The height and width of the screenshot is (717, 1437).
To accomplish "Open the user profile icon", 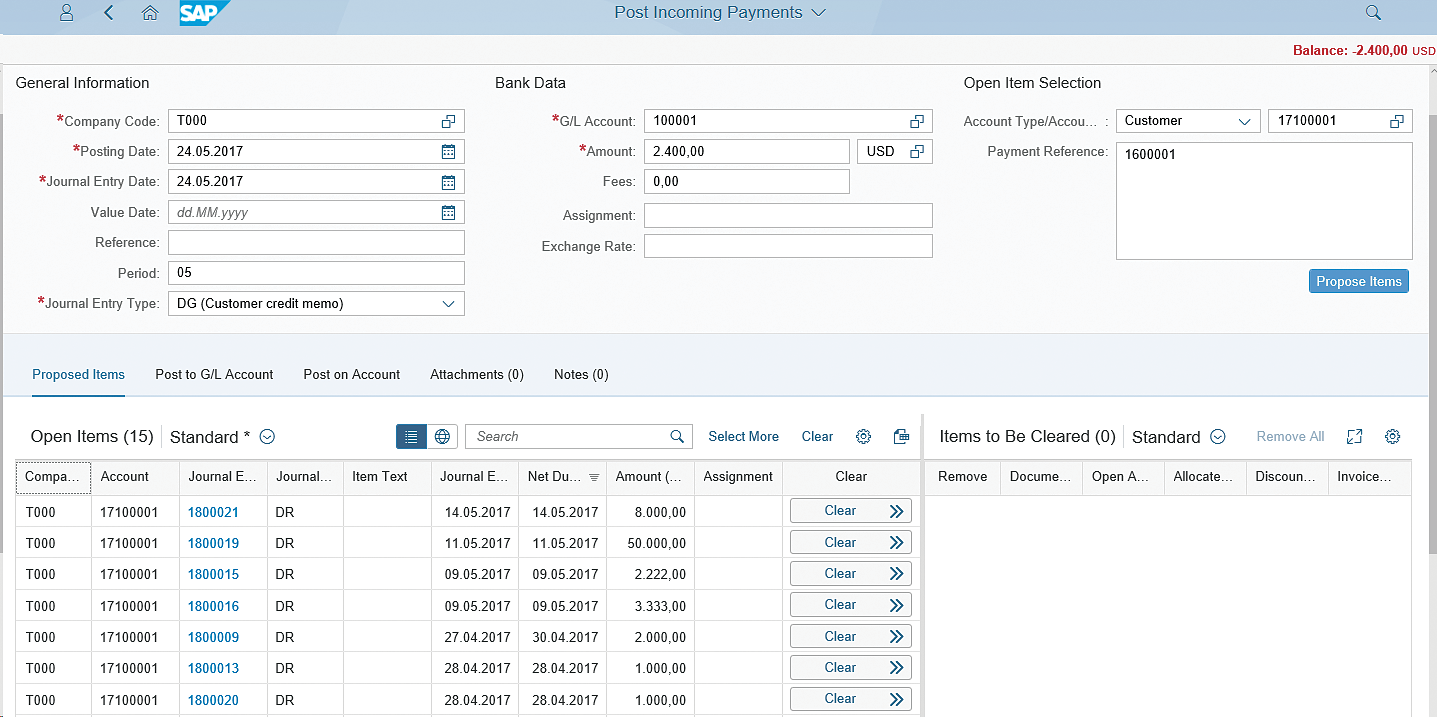I will click(x=67, y=13).
